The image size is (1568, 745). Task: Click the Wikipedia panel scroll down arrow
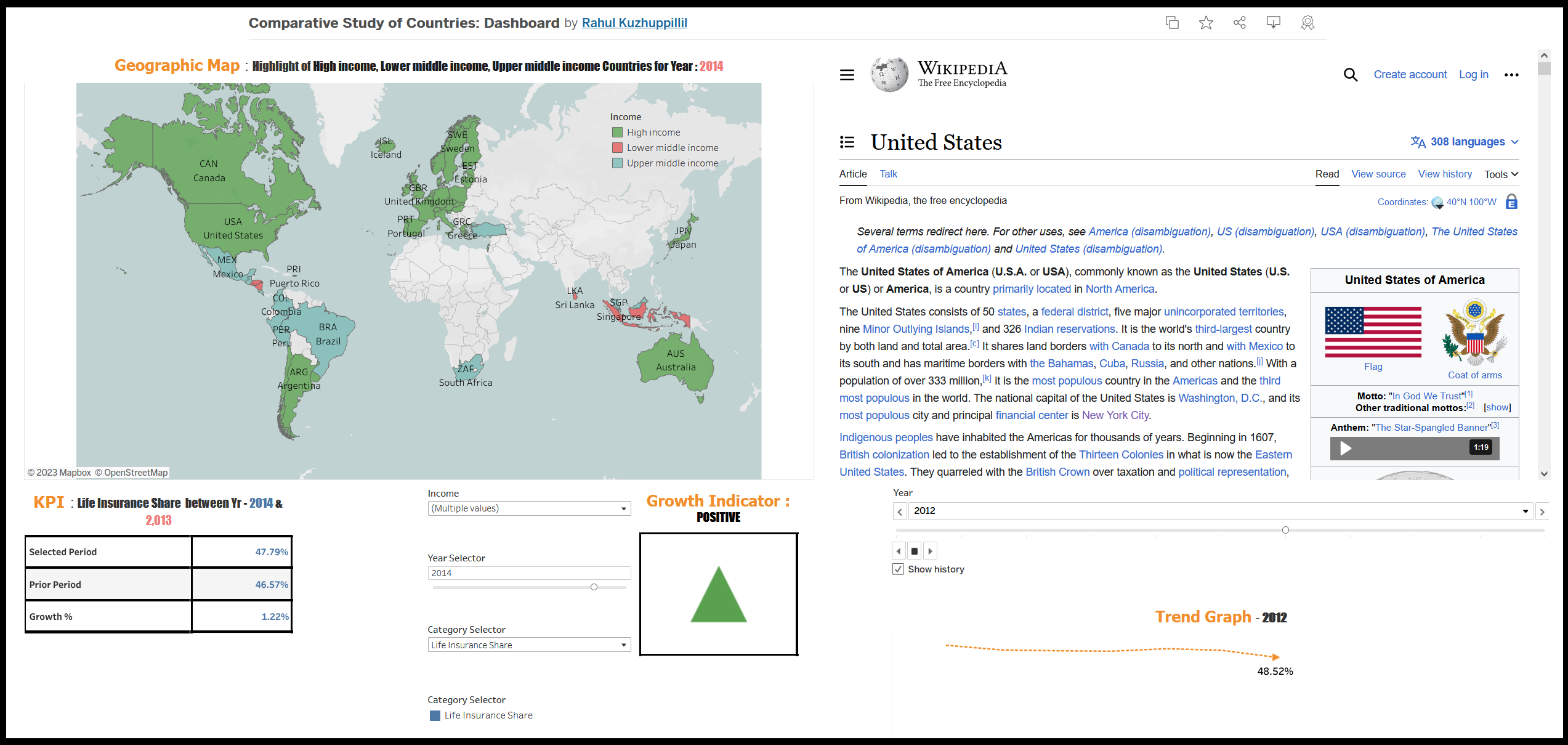(1544, 474)
